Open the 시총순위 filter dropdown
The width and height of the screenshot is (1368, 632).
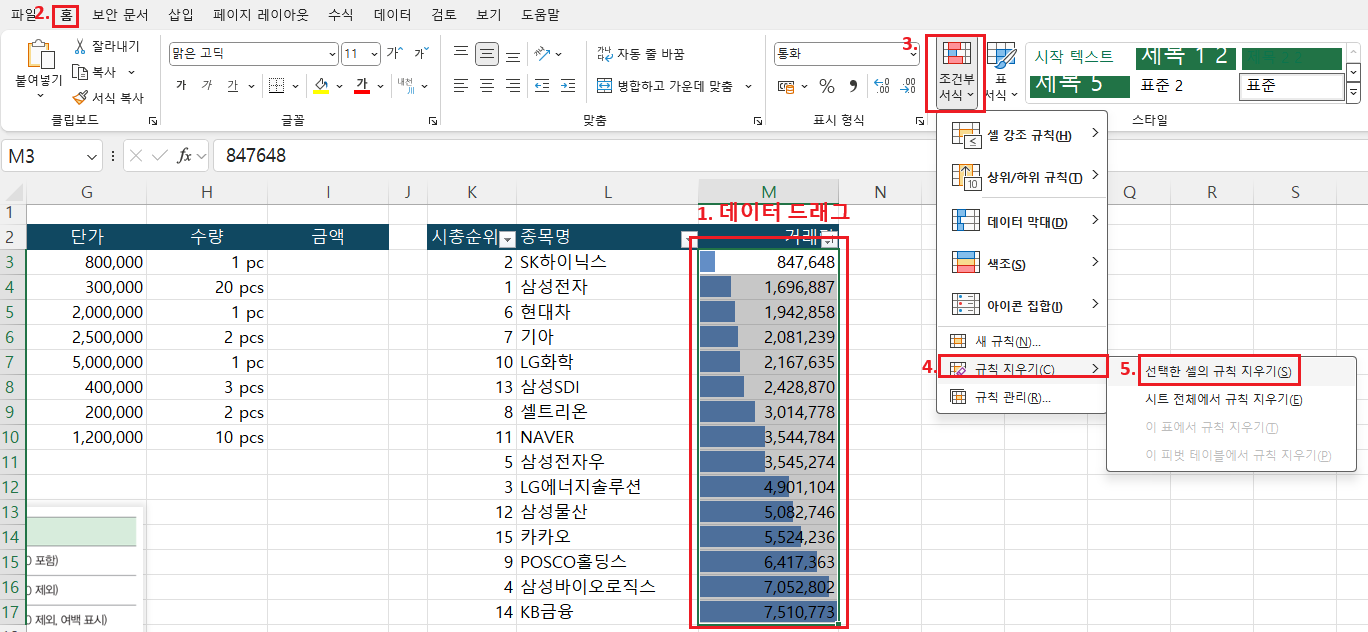click(507, 238)
